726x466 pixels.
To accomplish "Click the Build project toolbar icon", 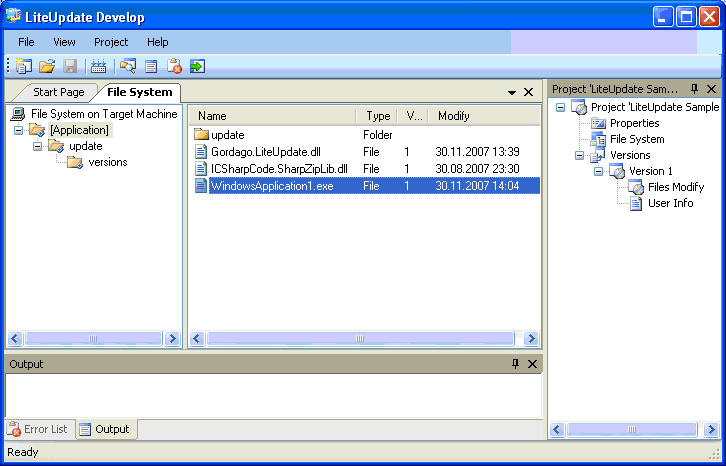I will [x=98, y=67].
